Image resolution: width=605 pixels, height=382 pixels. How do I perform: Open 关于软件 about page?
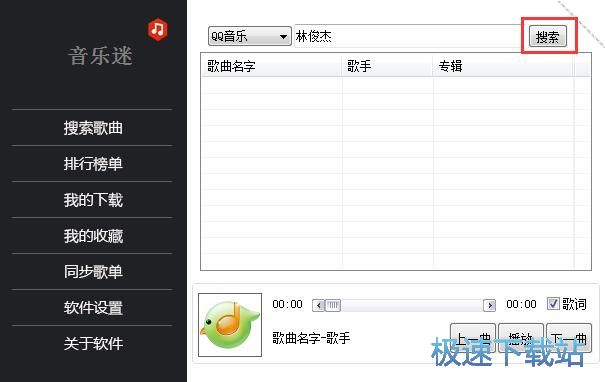[93, 343]
